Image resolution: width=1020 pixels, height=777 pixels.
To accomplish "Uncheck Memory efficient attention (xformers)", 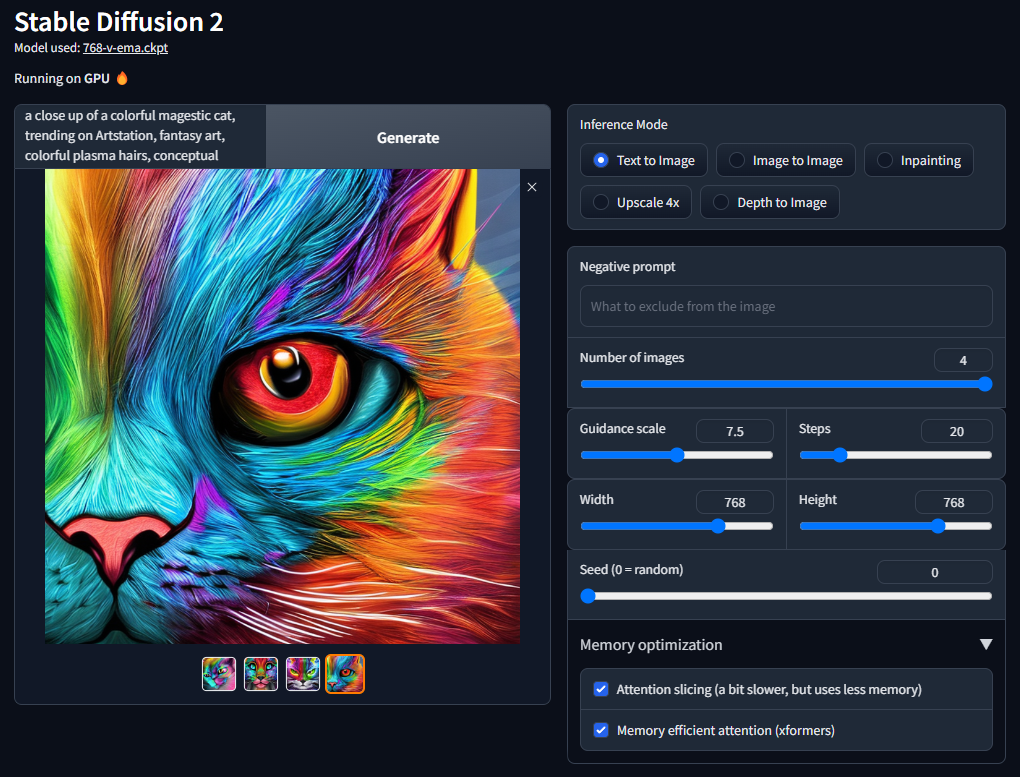I will [601, 730].
